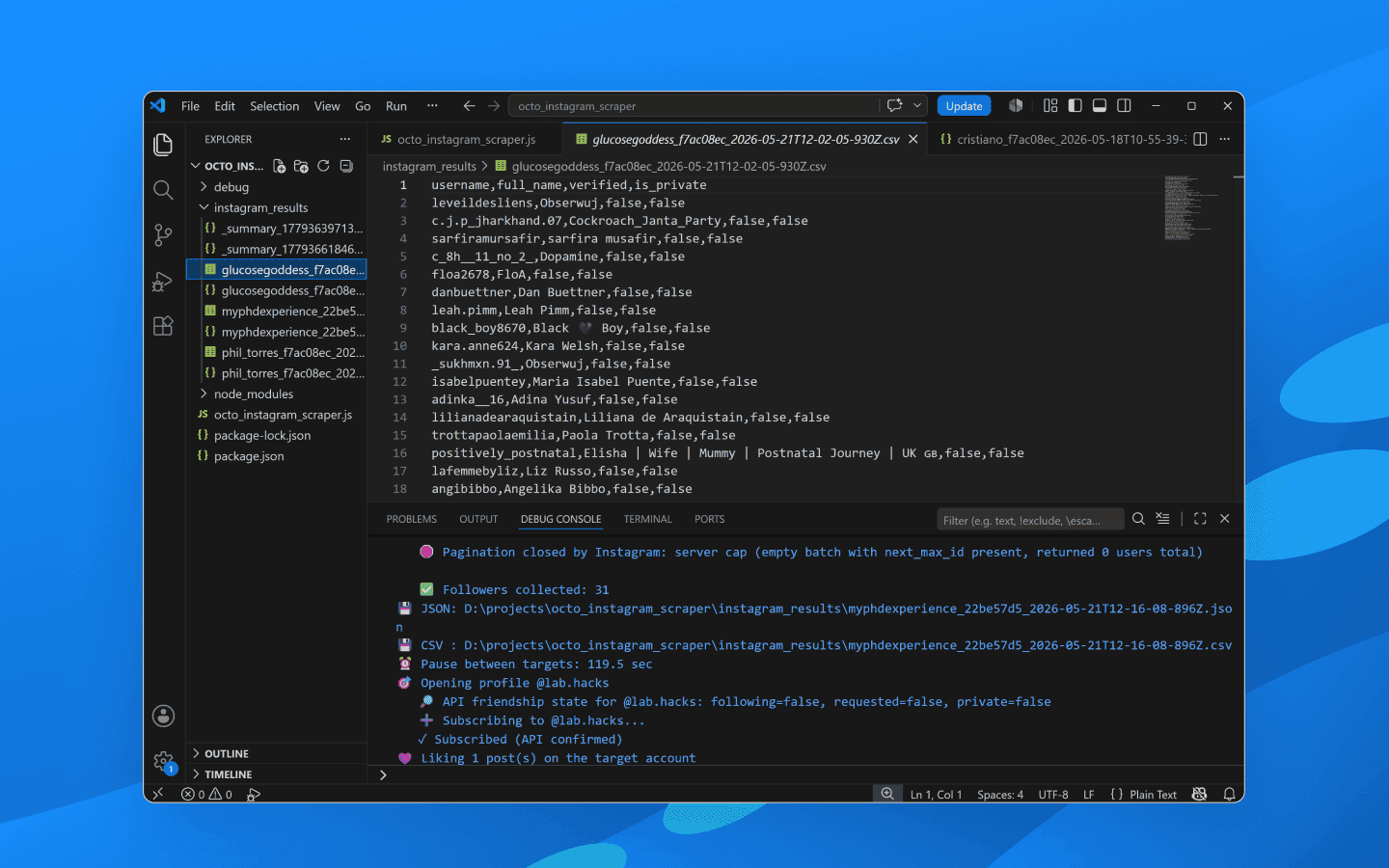Click Ln 1, Col 1 in status bar
The image size is (1389, 868).
(x=936, y=795)
